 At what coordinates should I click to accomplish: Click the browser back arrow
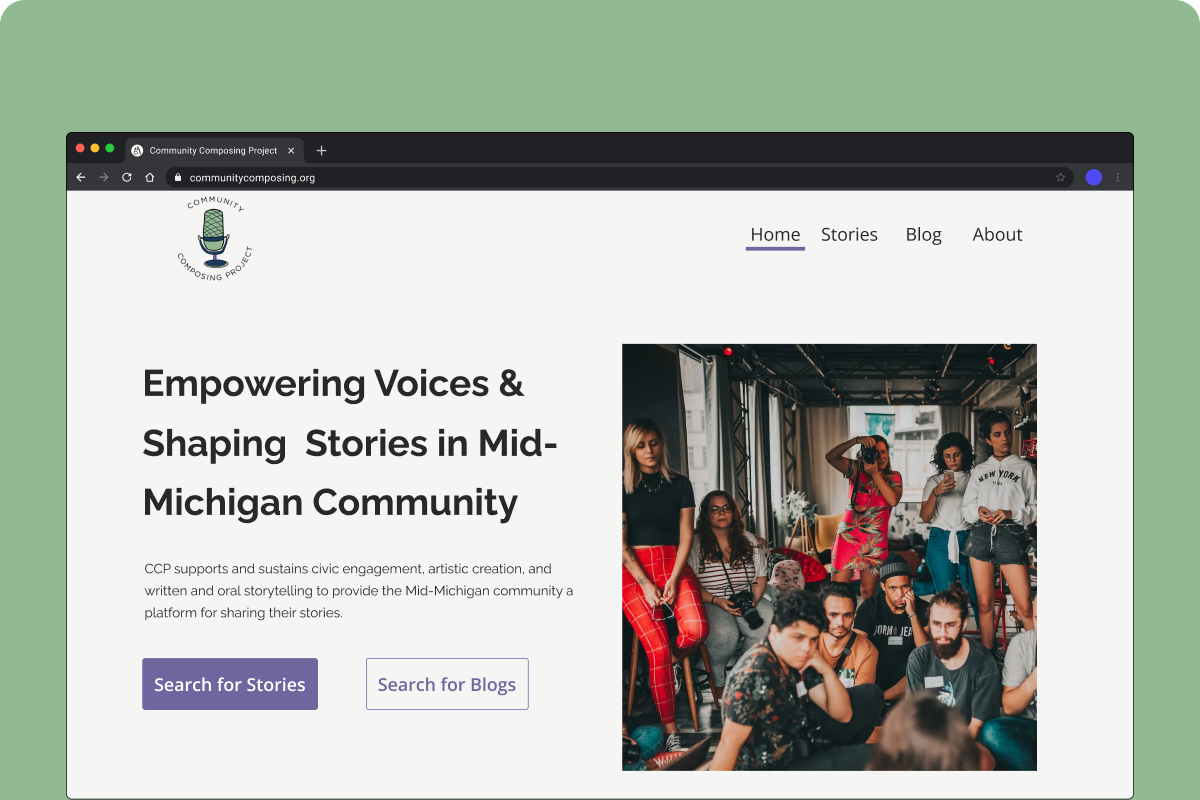pos(81,177)
